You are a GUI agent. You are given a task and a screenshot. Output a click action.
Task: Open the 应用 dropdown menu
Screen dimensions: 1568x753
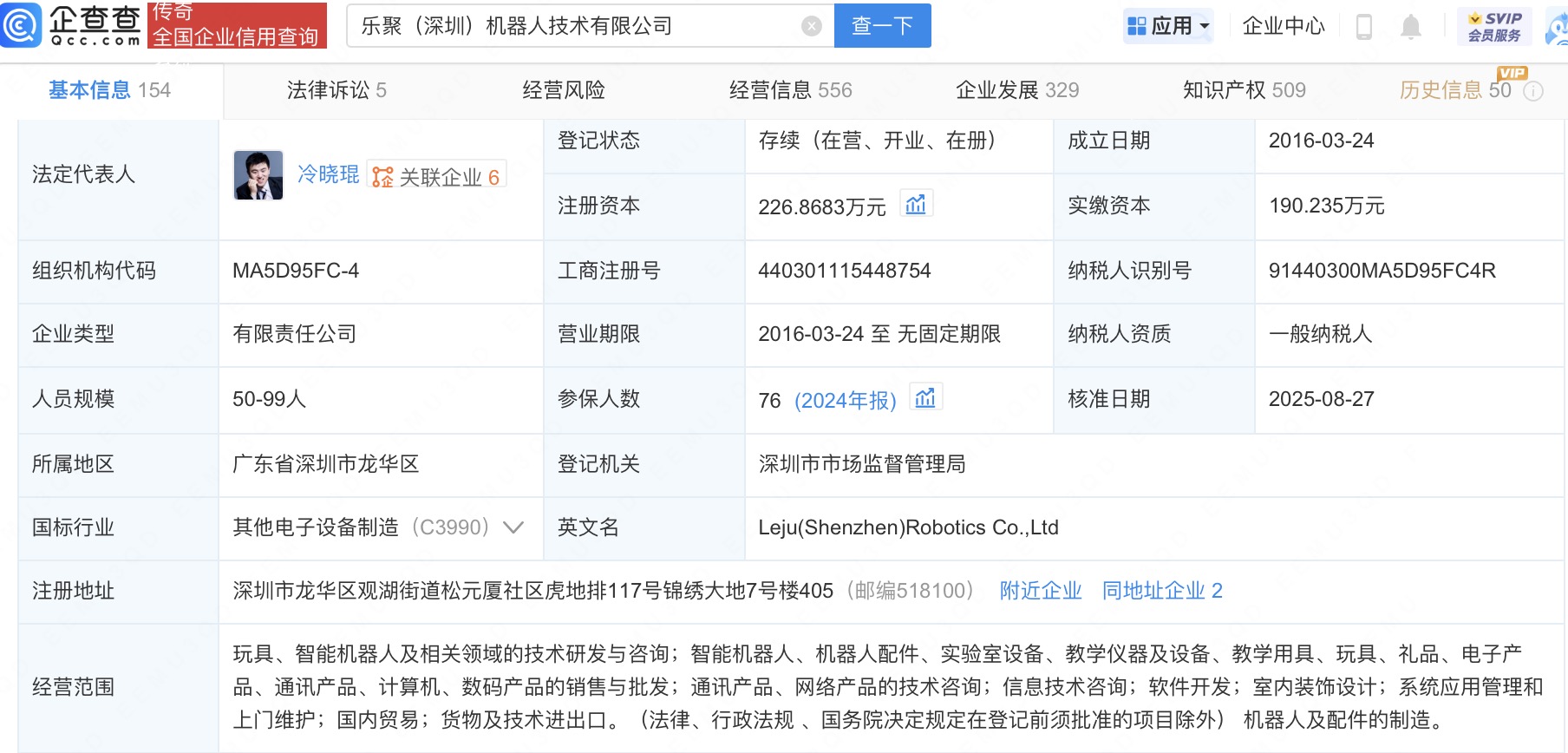point(1168,26)
